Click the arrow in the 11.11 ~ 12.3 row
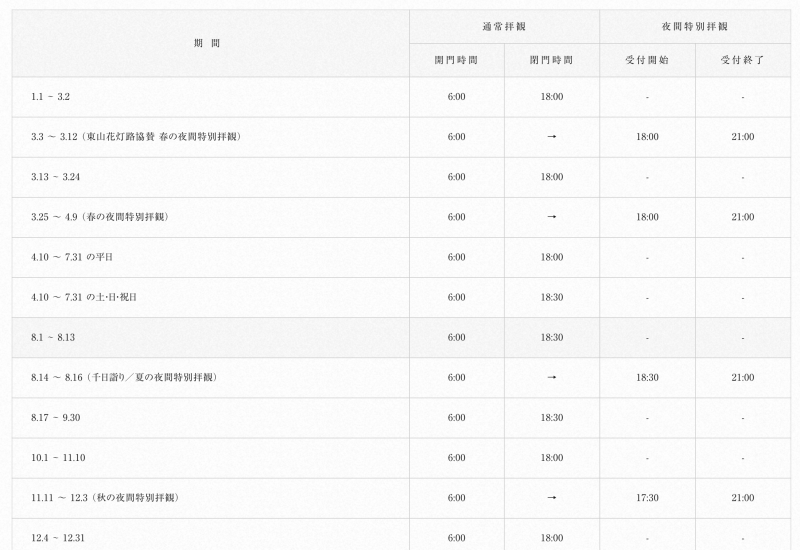This screenshot has height=550, width=800. coord(552,497)
